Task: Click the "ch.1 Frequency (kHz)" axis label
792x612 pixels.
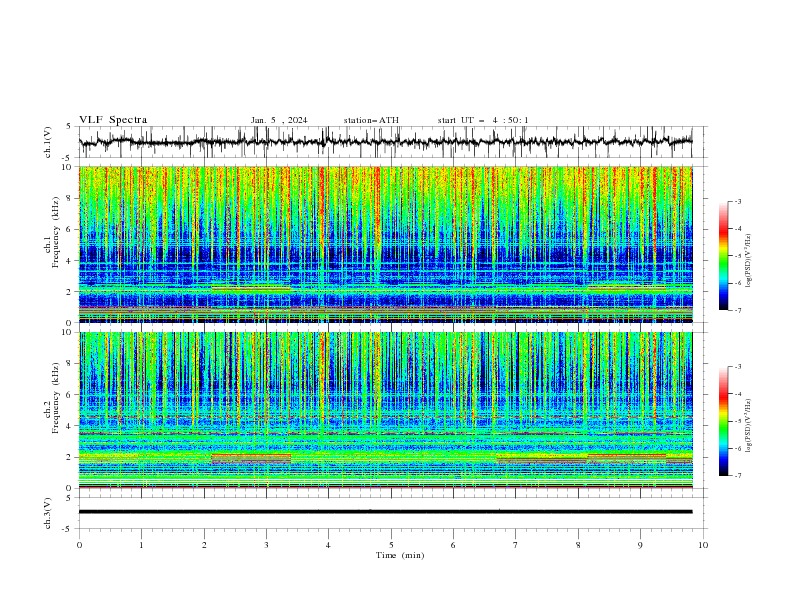Action: [x=52, y=232]
